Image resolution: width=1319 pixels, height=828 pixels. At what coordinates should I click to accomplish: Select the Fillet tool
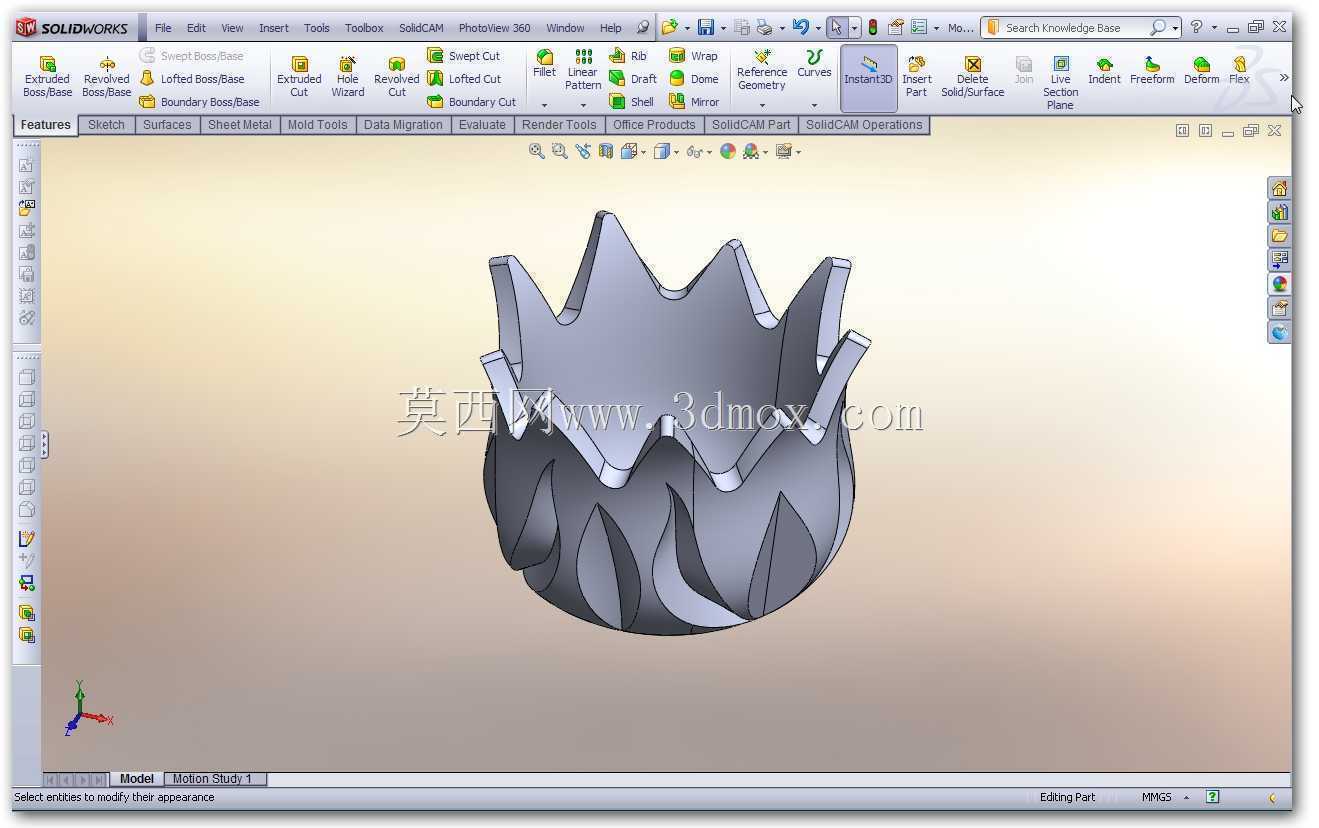pyautogui.click(x=544, y=63)
